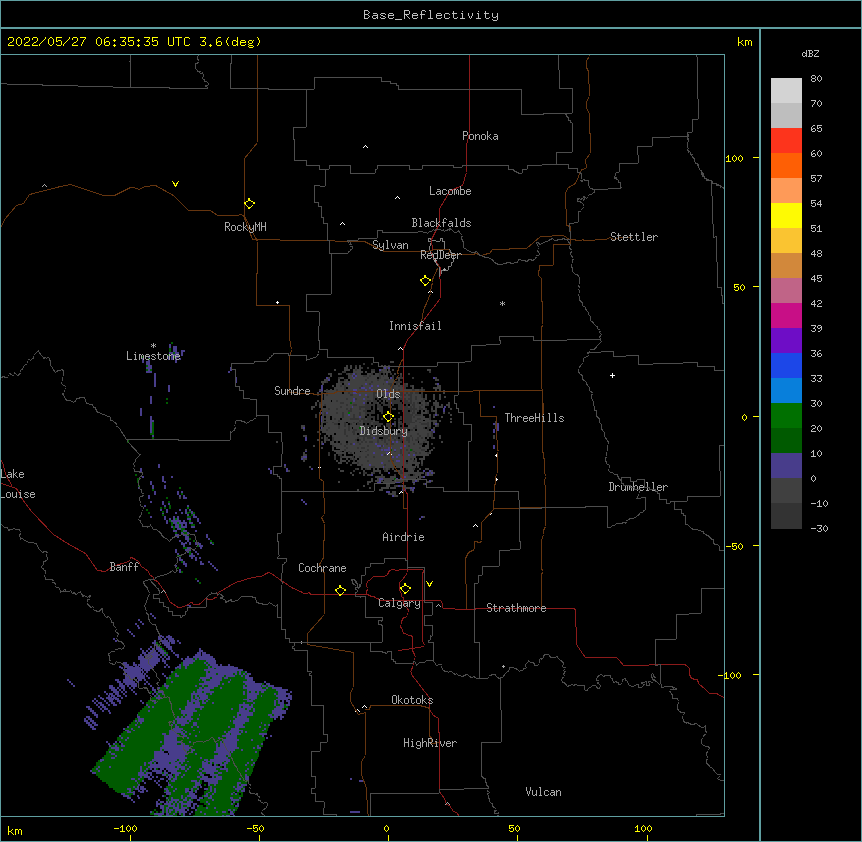
Task: Click the 80 dBZ light gray swatch
Action: (786, 91)
